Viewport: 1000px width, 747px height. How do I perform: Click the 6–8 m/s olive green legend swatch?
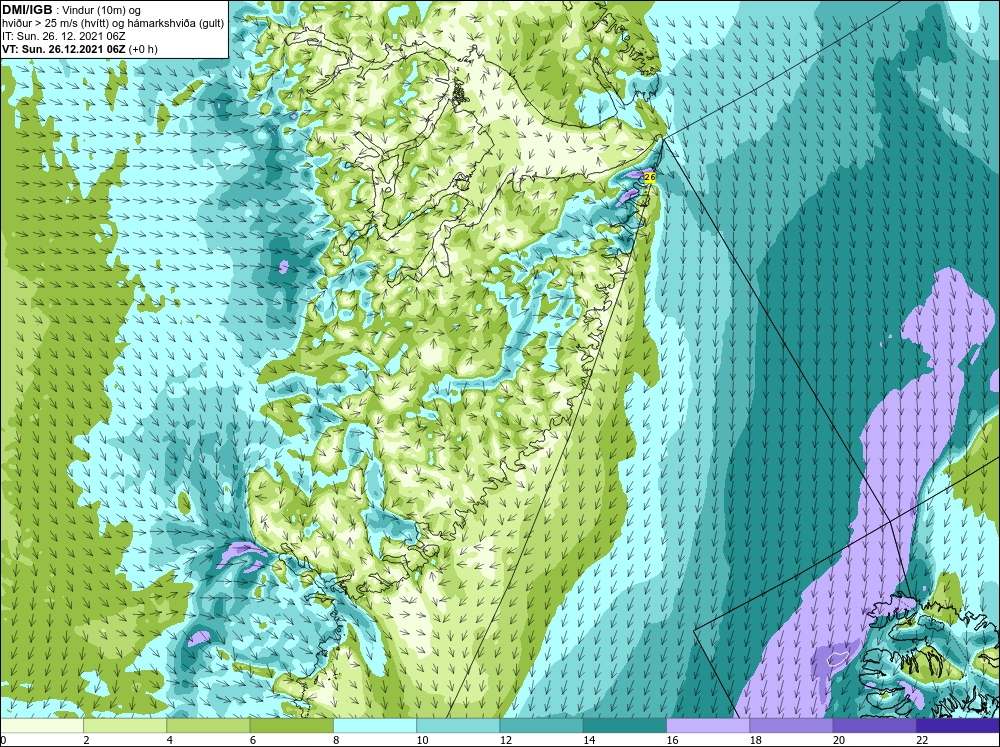click(291, 725)
